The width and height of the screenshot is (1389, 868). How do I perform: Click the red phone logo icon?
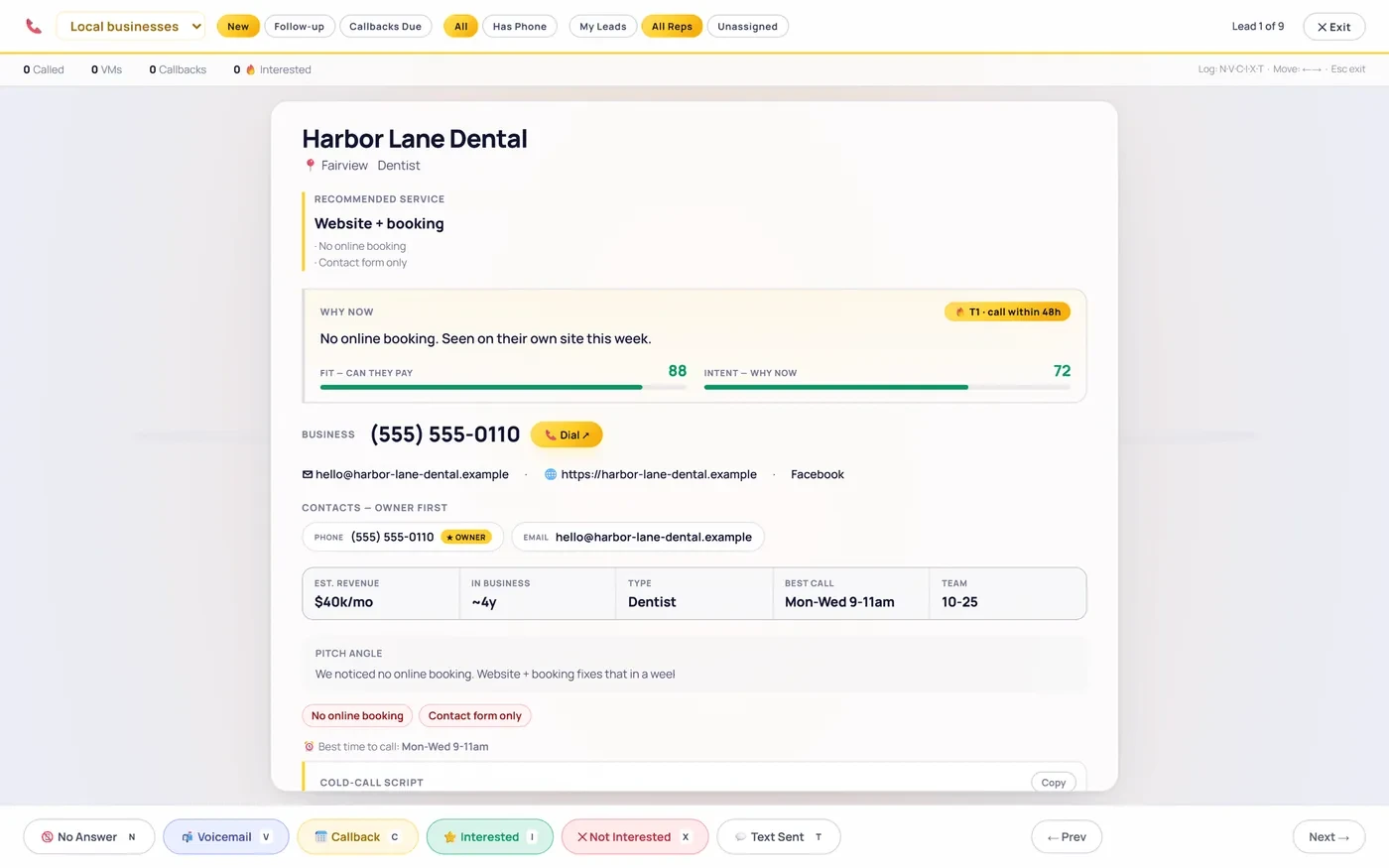coord(34,27)
